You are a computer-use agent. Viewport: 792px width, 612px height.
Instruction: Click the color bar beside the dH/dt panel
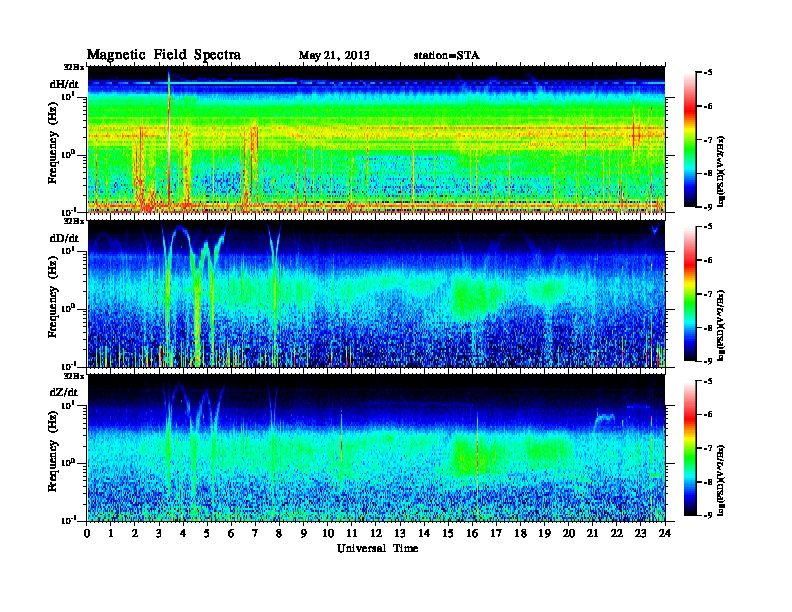click(690, 140)
